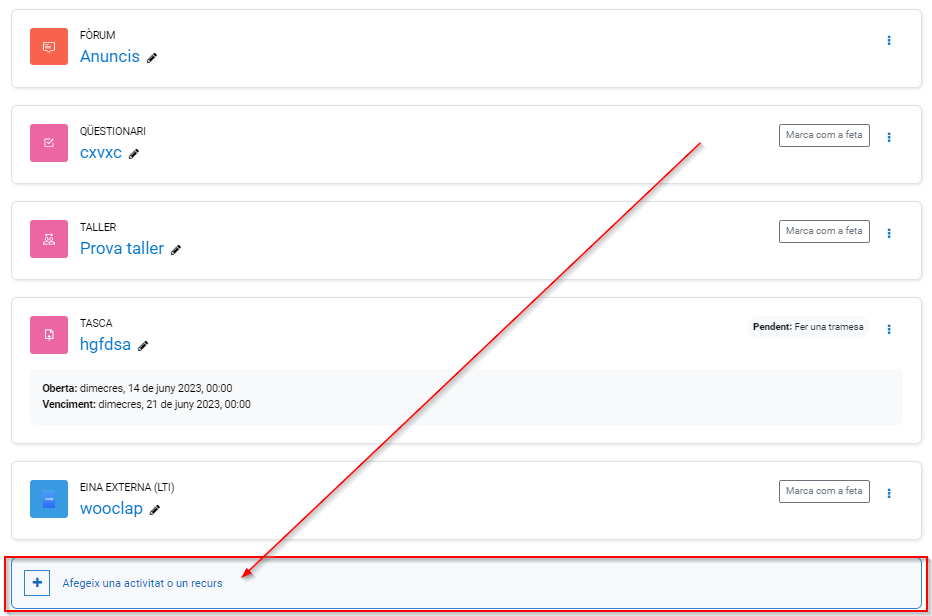932x616 pixels.
Task: Open the Prova taller workshop link
Action: pos(122,249)
